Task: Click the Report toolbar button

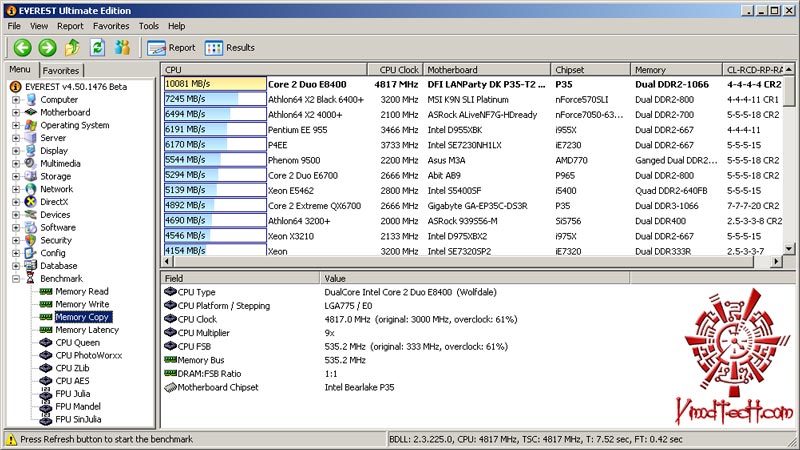Action: [x=171, y=48]
